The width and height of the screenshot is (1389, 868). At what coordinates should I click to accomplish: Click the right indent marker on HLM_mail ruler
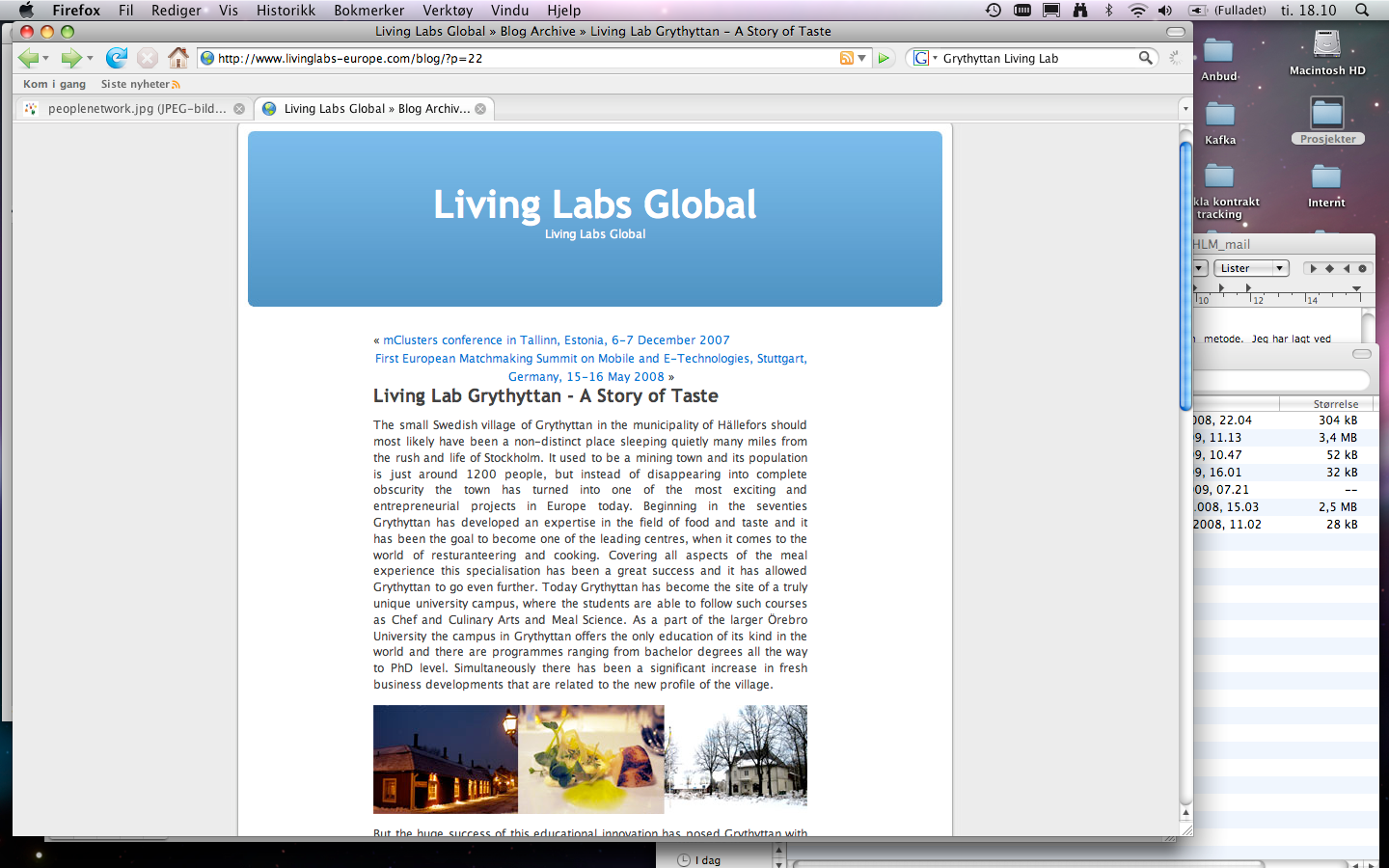(x=1356, y=288)
